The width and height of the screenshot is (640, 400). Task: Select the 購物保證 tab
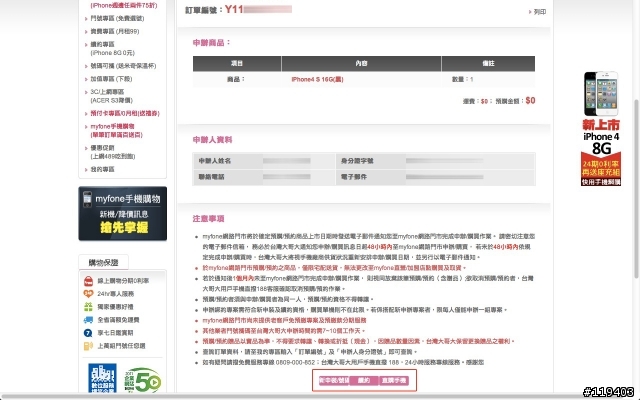[x=103, y=262]
